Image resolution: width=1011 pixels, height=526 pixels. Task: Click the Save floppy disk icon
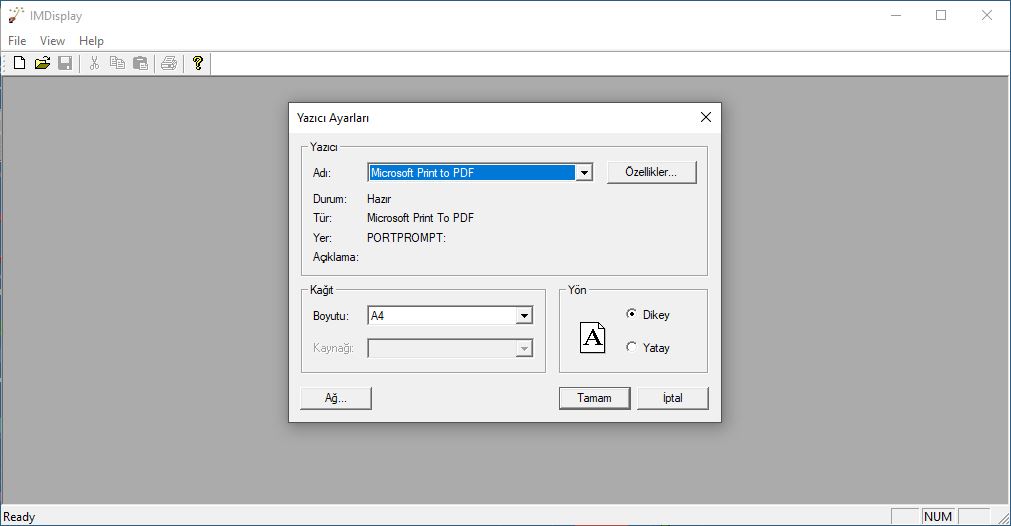tap(65, 63)
